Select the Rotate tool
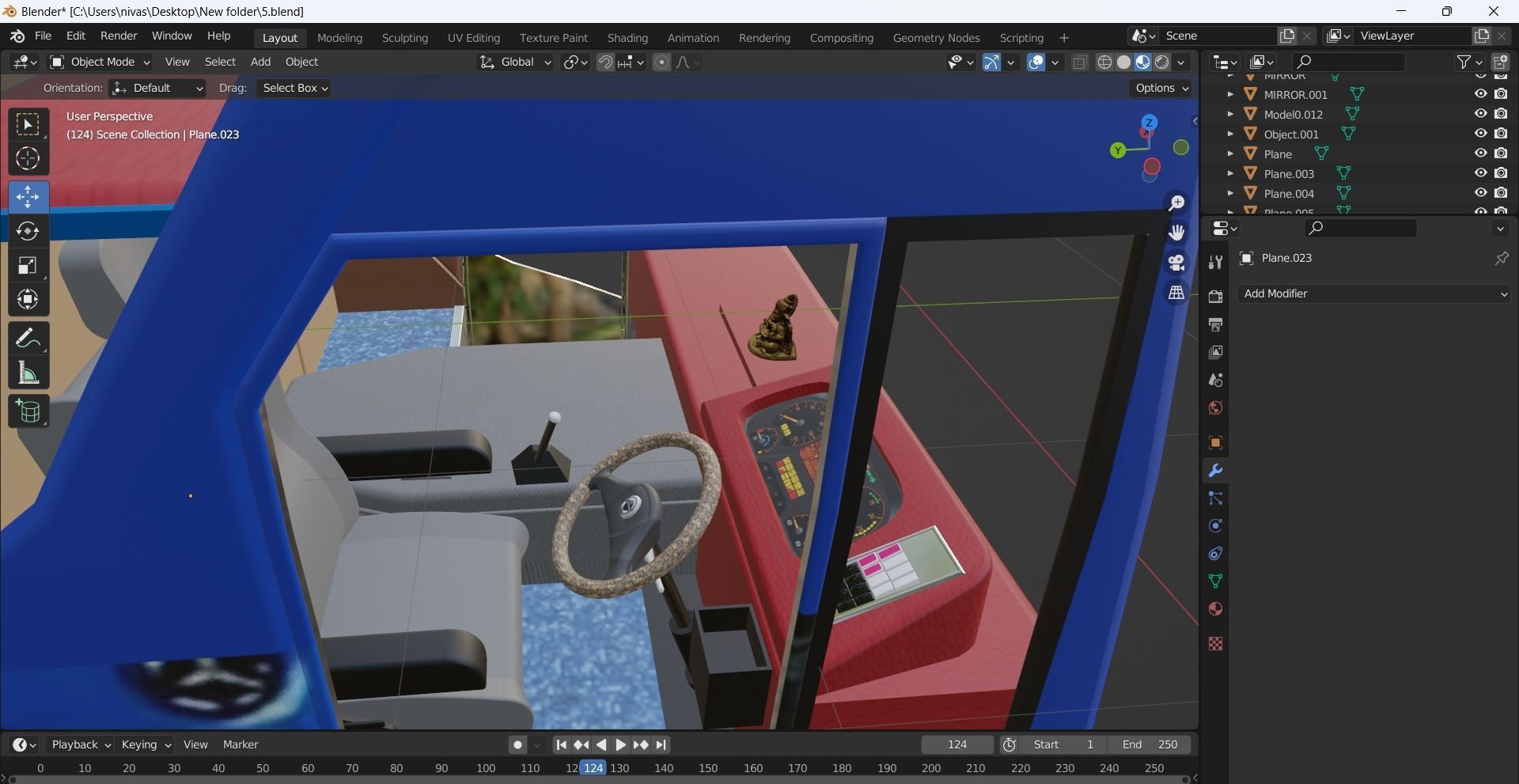The height and width of the screenshot is (784, 1519). click(28, 231)
